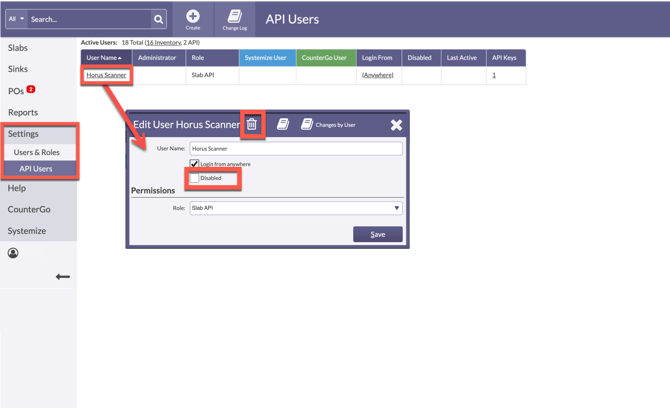The image size is (670, 408).
Task: Open Changes by User log
Action: [328, 125]
